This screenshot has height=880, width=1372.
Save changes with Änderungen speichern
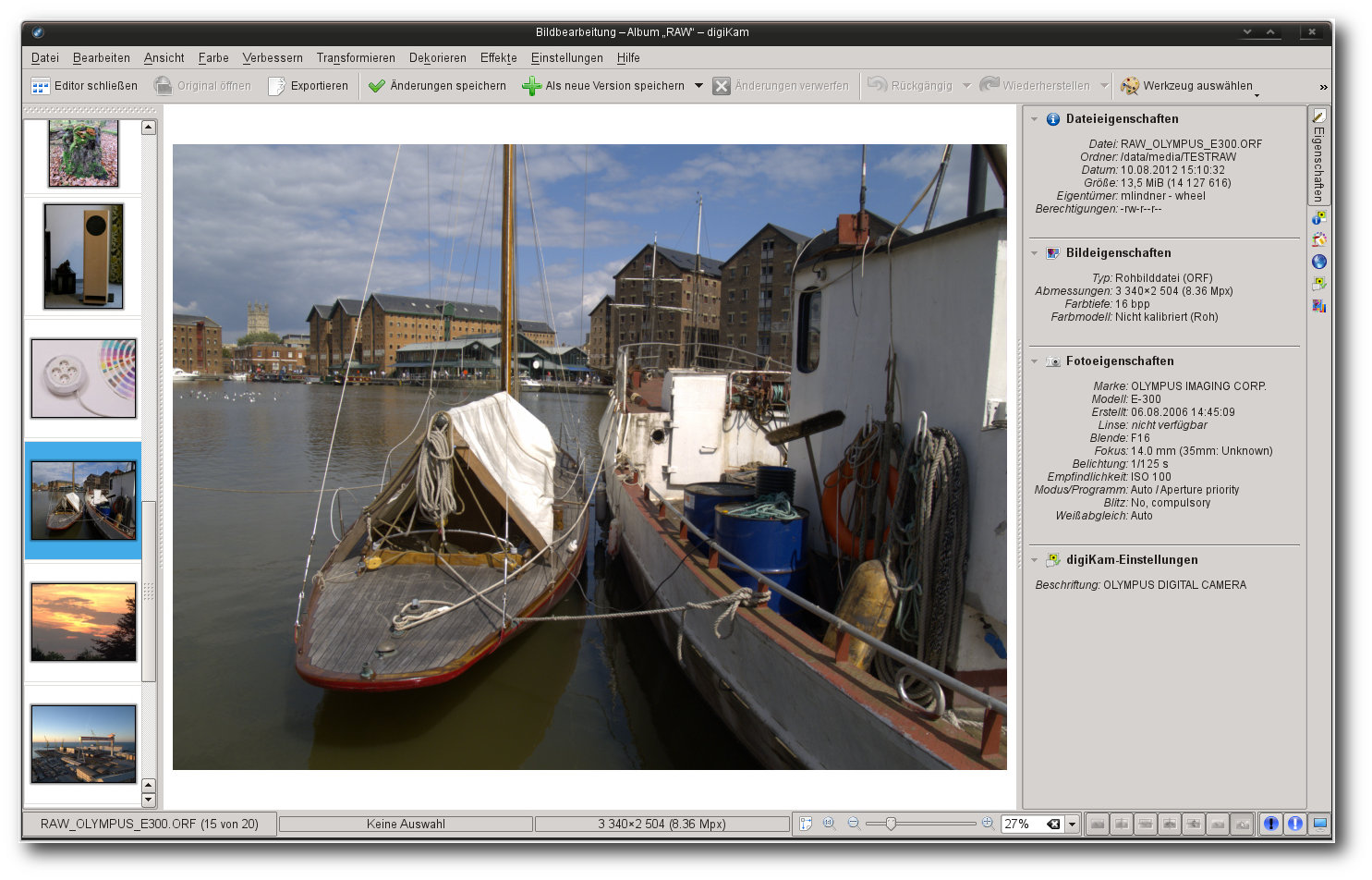tap(437, 86)
